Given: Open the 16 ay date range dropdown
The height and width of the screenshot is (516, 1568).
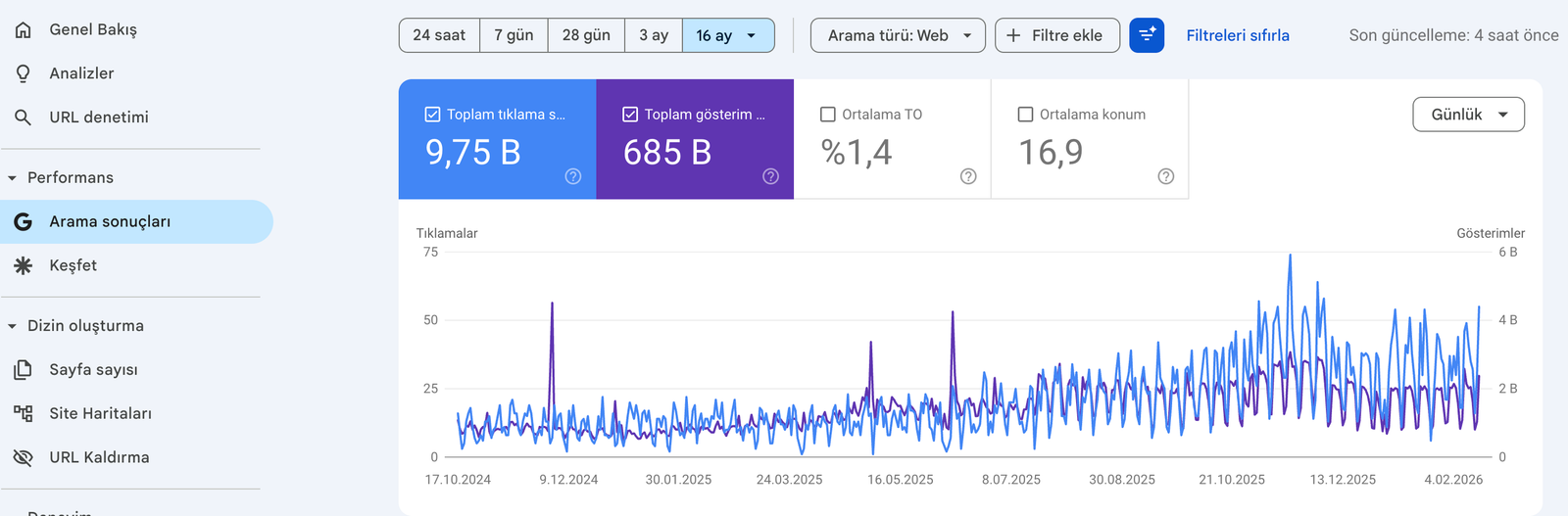Looking at the screenshot, I should coord(728,35).
